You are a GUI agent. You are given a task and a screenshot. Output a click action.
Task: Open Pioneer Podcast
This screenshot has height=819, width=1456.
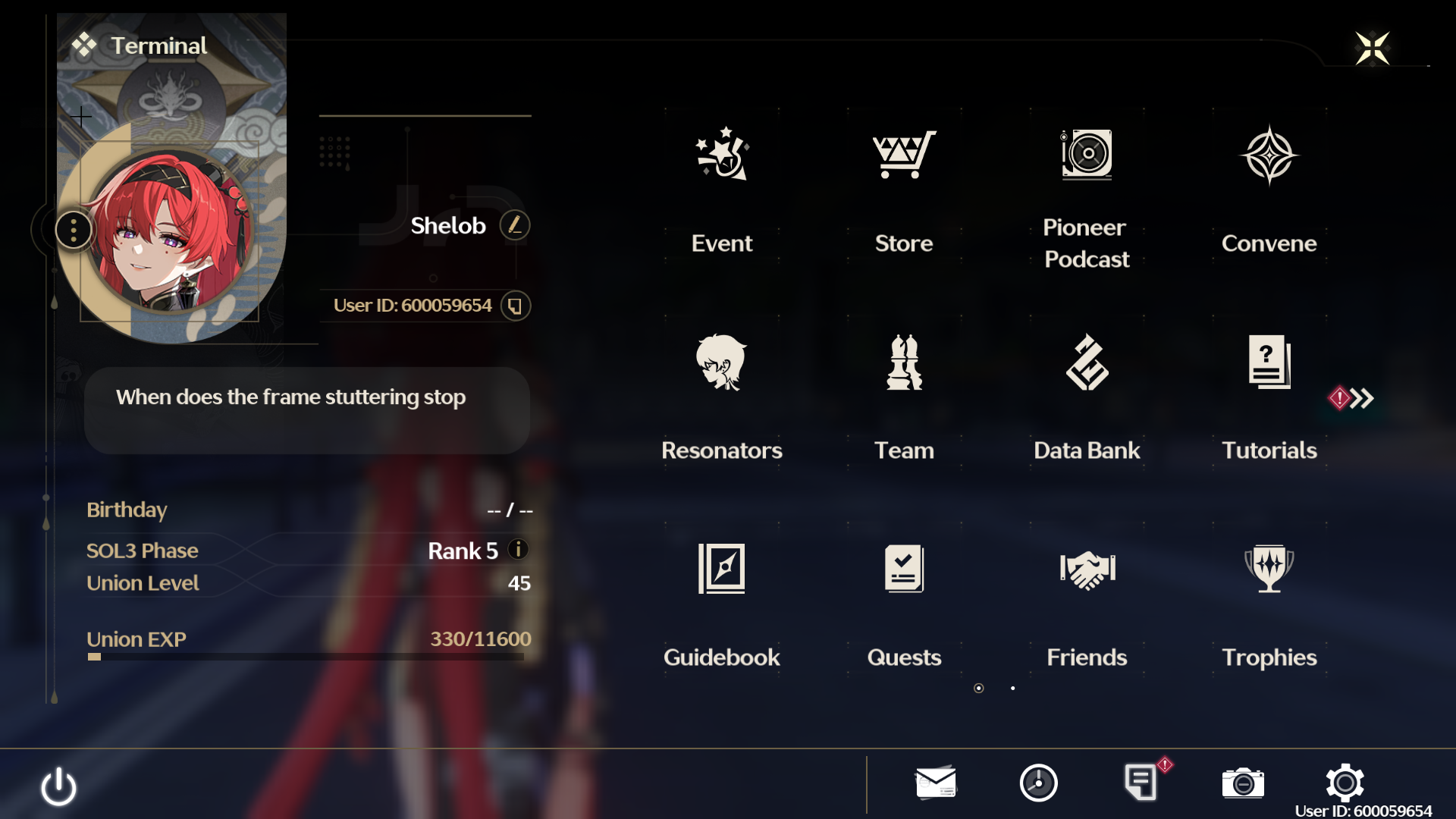1087,154
